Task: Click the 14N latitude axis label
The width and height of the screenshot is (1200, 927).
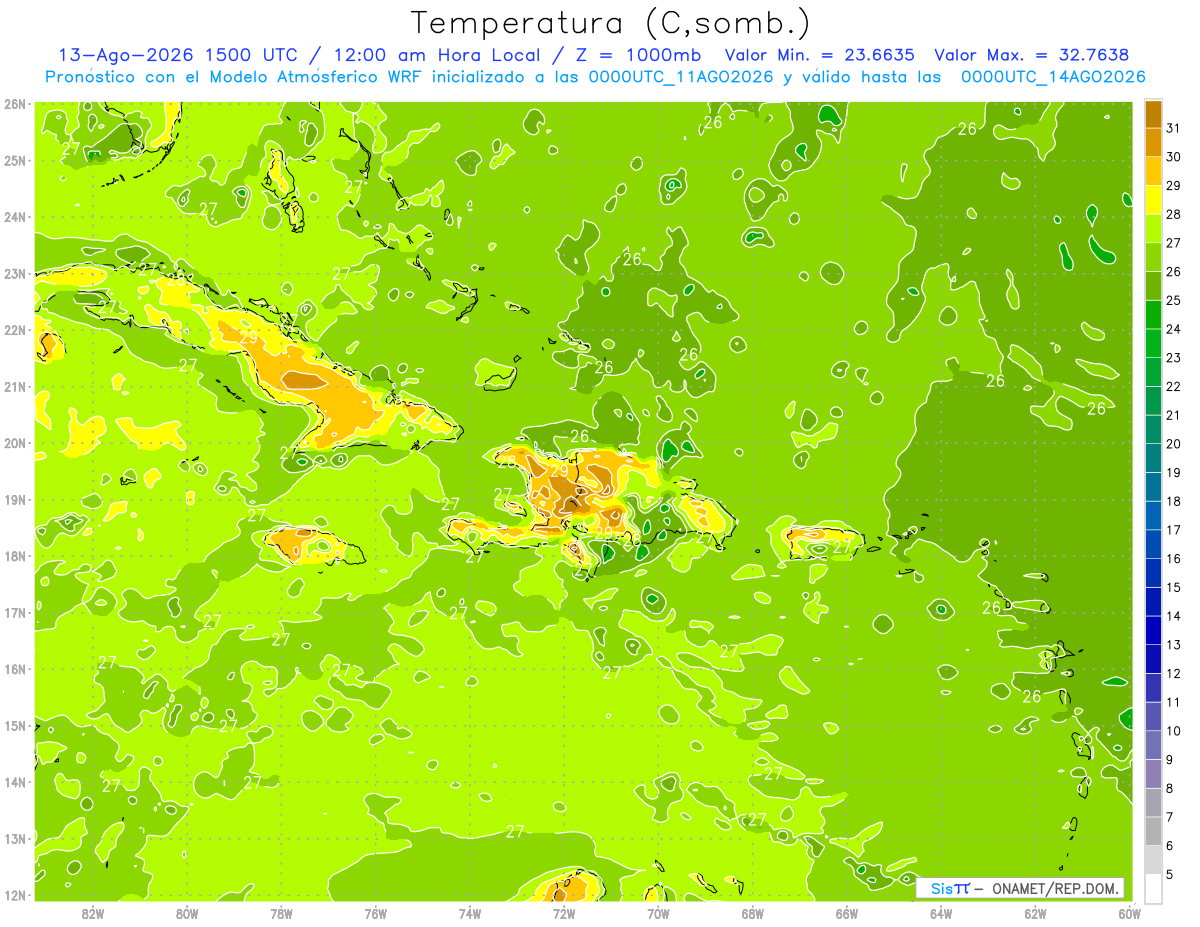Action: 15,782
